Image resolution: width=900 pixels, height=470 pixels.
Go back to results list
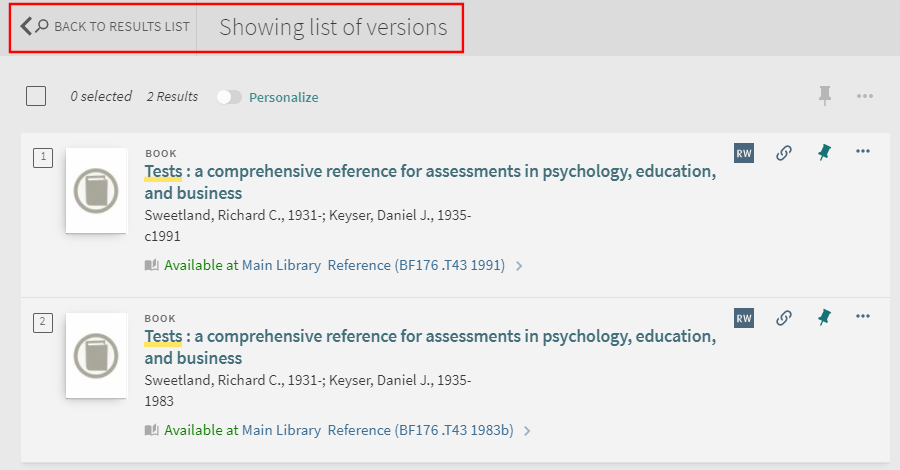pyautogui.click(x=106, y=27)
